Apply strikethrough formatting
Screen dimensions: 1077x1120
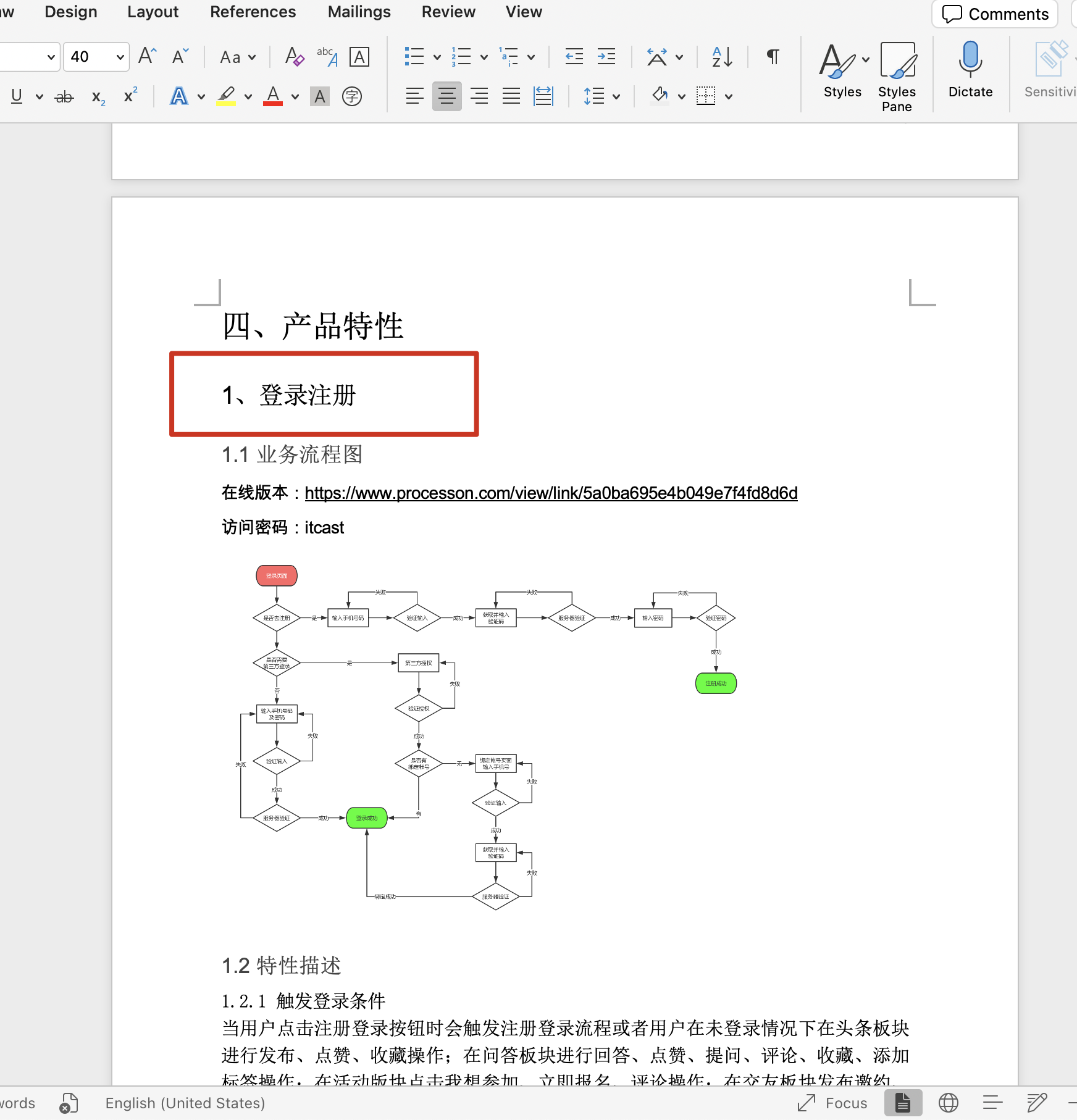click(x=64, y=97)
